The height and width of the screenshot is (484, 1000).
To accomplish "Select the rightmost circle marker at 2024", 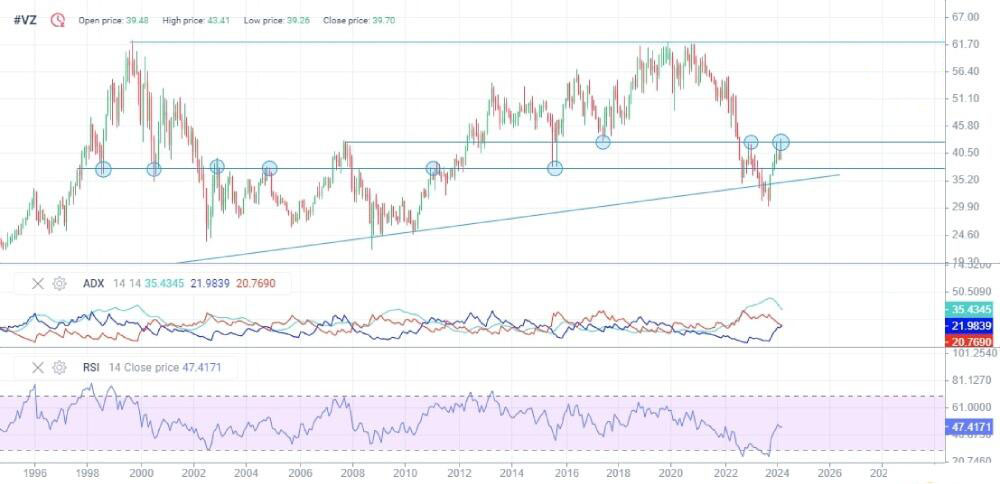I will [x=781, y=142].
